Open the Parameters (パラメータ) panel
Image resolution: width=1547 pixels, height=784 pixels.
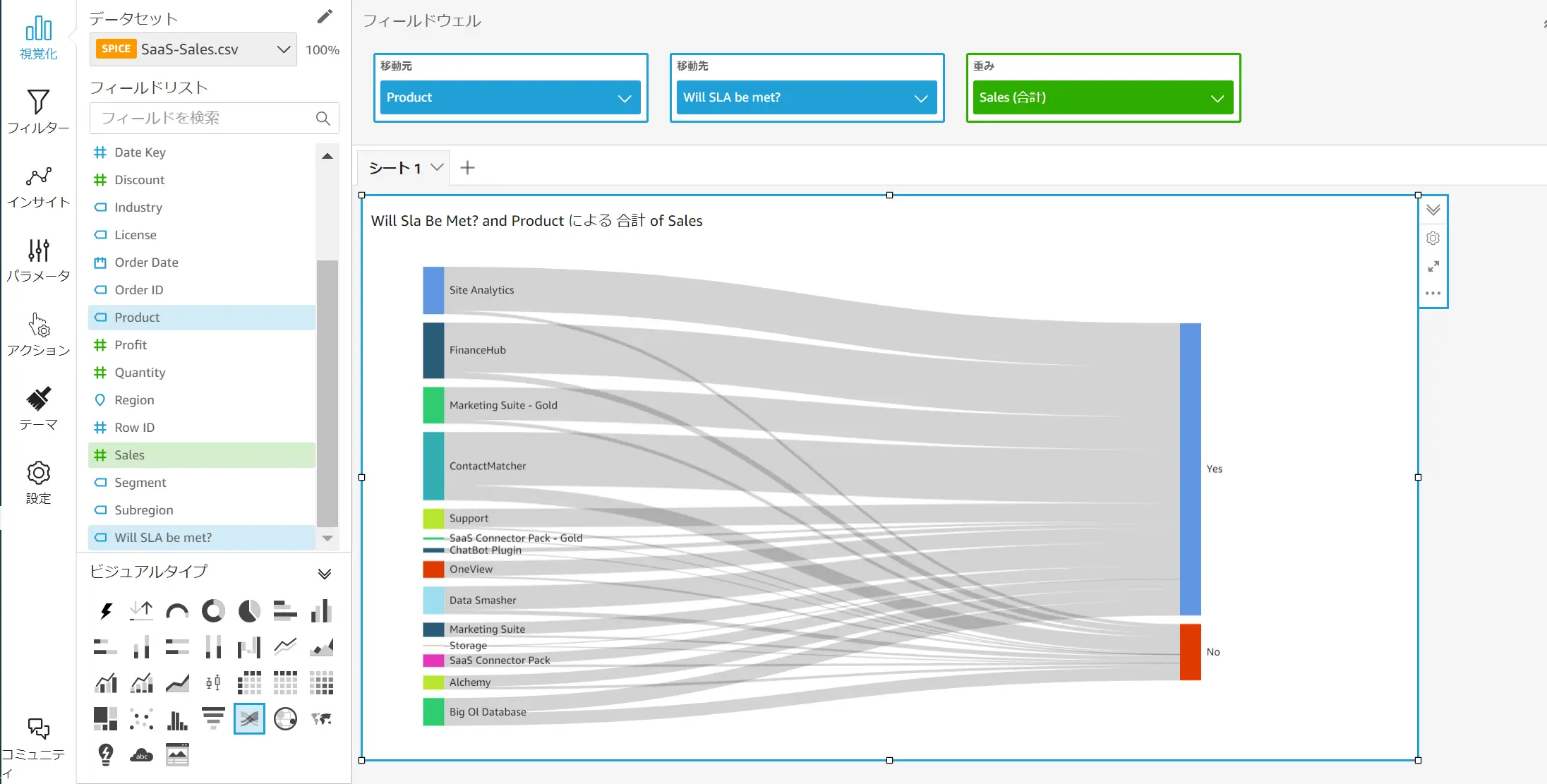coord(38,260)
